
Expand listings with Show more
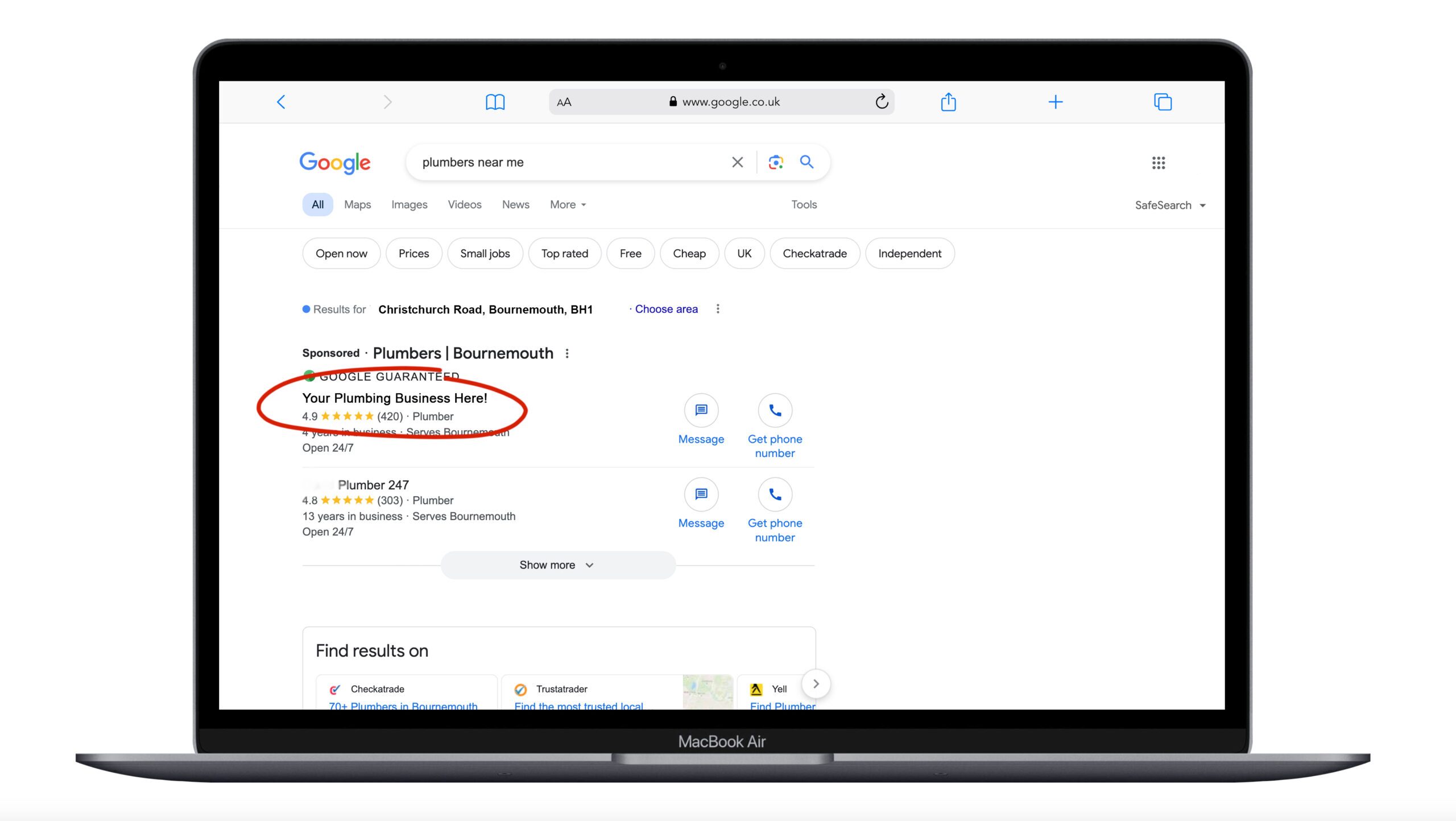pos(558,565)
